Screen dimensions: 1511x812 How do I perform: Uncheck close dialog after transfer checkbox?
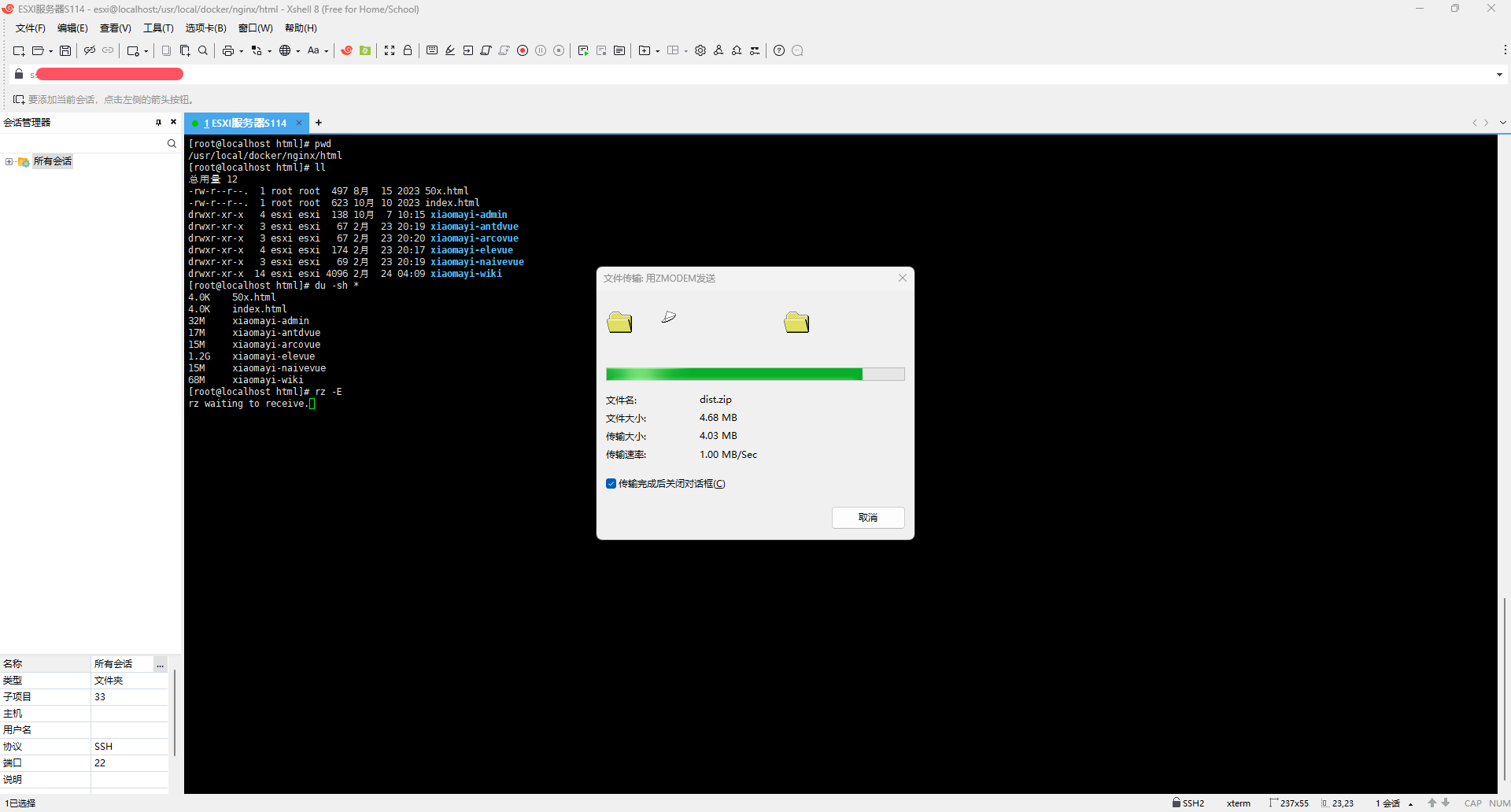pyautogui.click(x=611, y=484)
